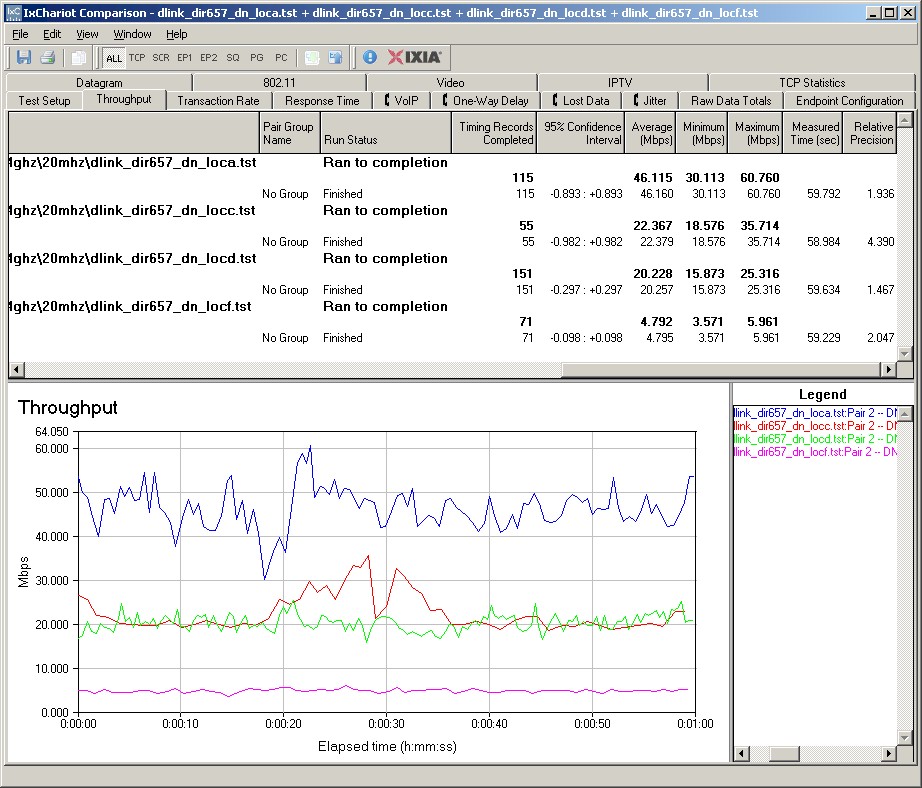922x788 pixels.
Task: Switch to the Test Setup tab
Action: point(44,101)
